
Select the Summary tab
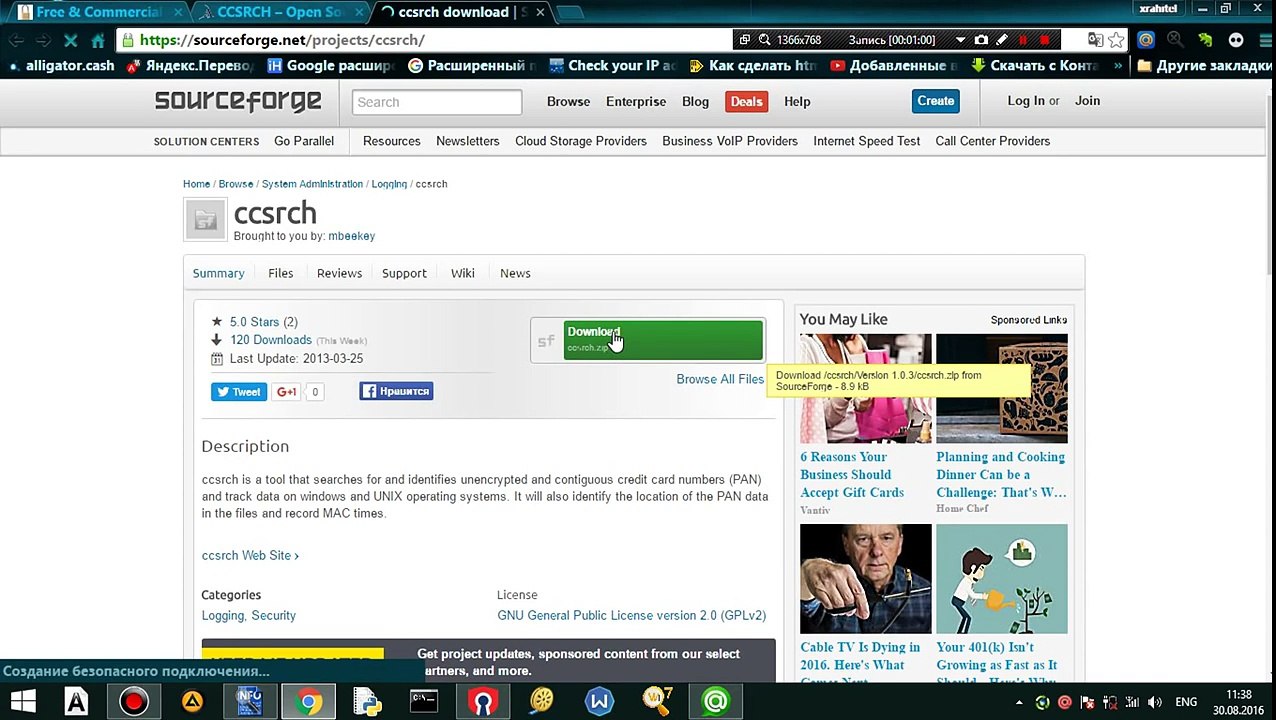pyautogui.click(x=218, y=273)
